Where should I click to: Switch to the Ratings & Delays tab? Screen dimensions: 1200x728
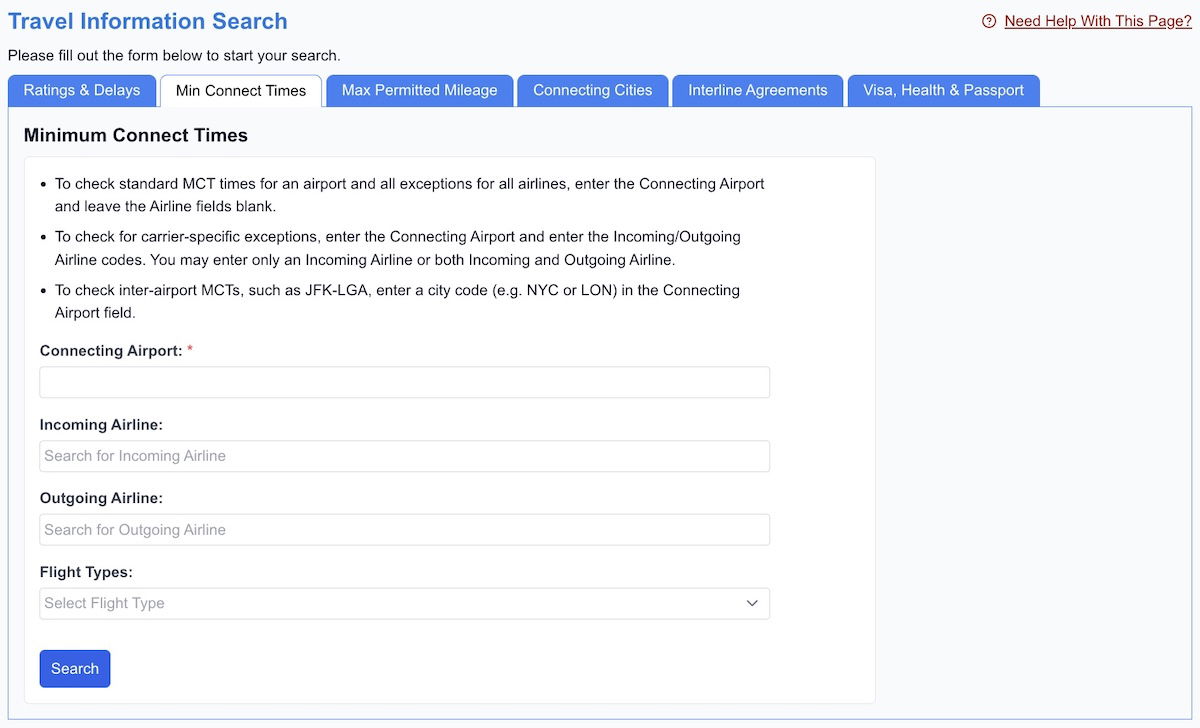point(82,90)
